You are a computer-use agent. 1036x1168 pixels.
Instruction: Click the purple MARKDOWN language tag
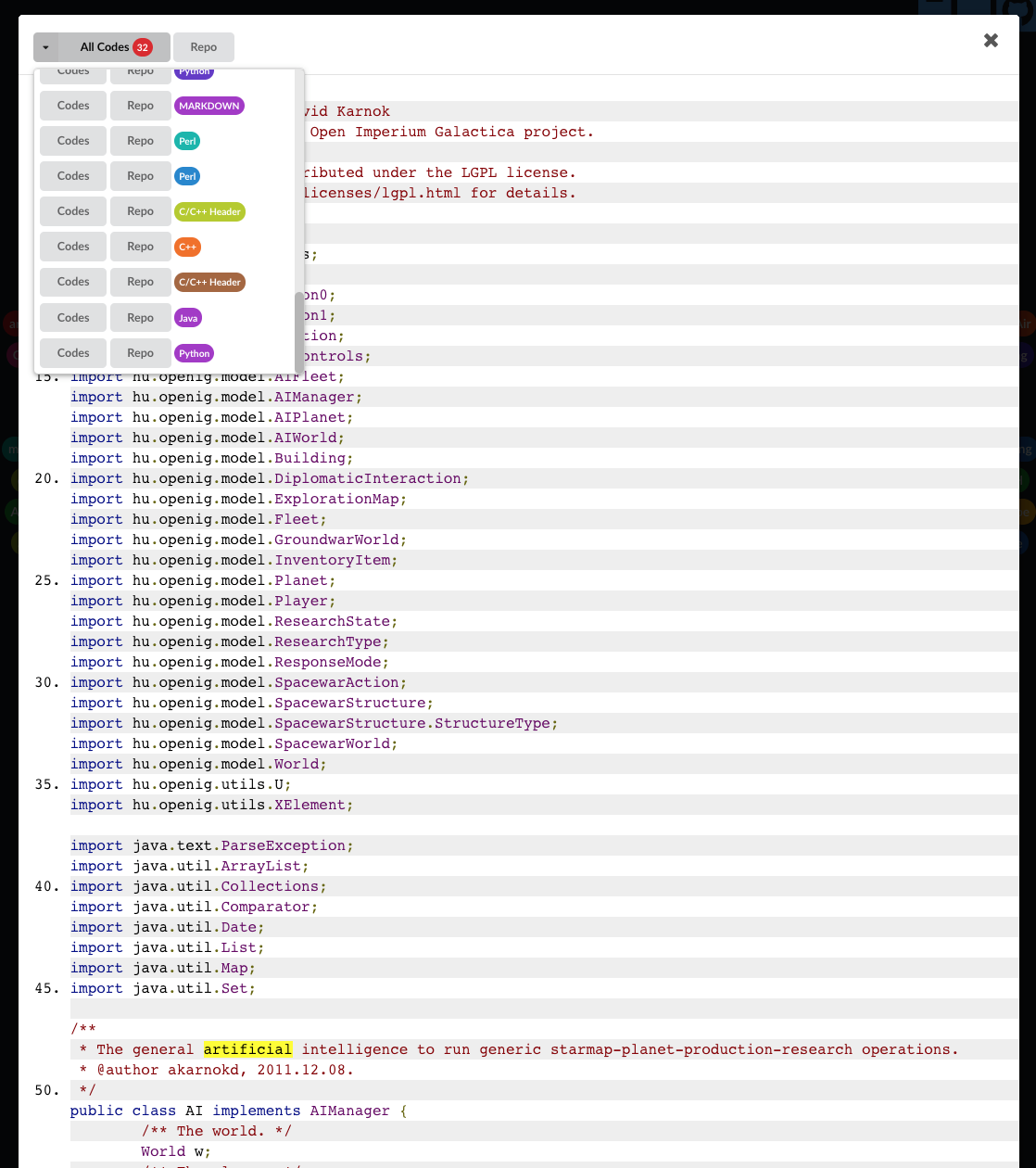(209, 106)
